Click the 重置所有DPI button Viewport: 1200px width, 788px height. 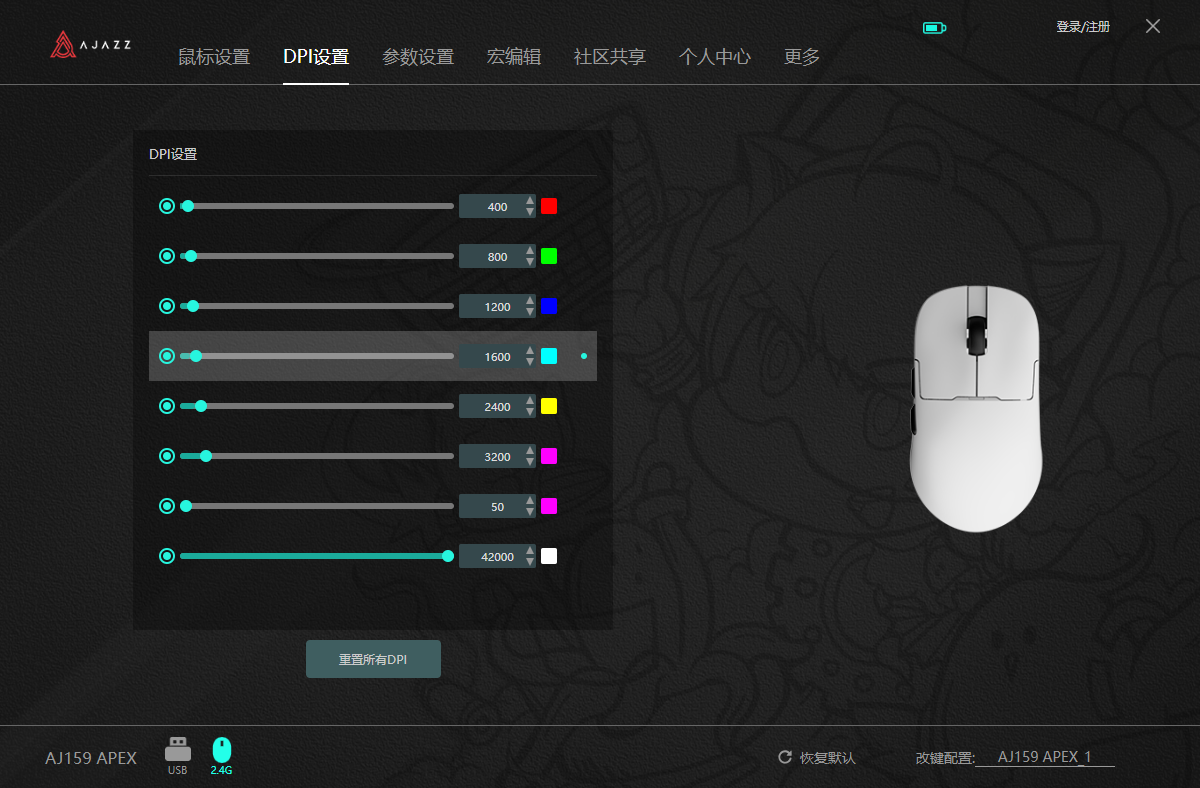[373, 660]
